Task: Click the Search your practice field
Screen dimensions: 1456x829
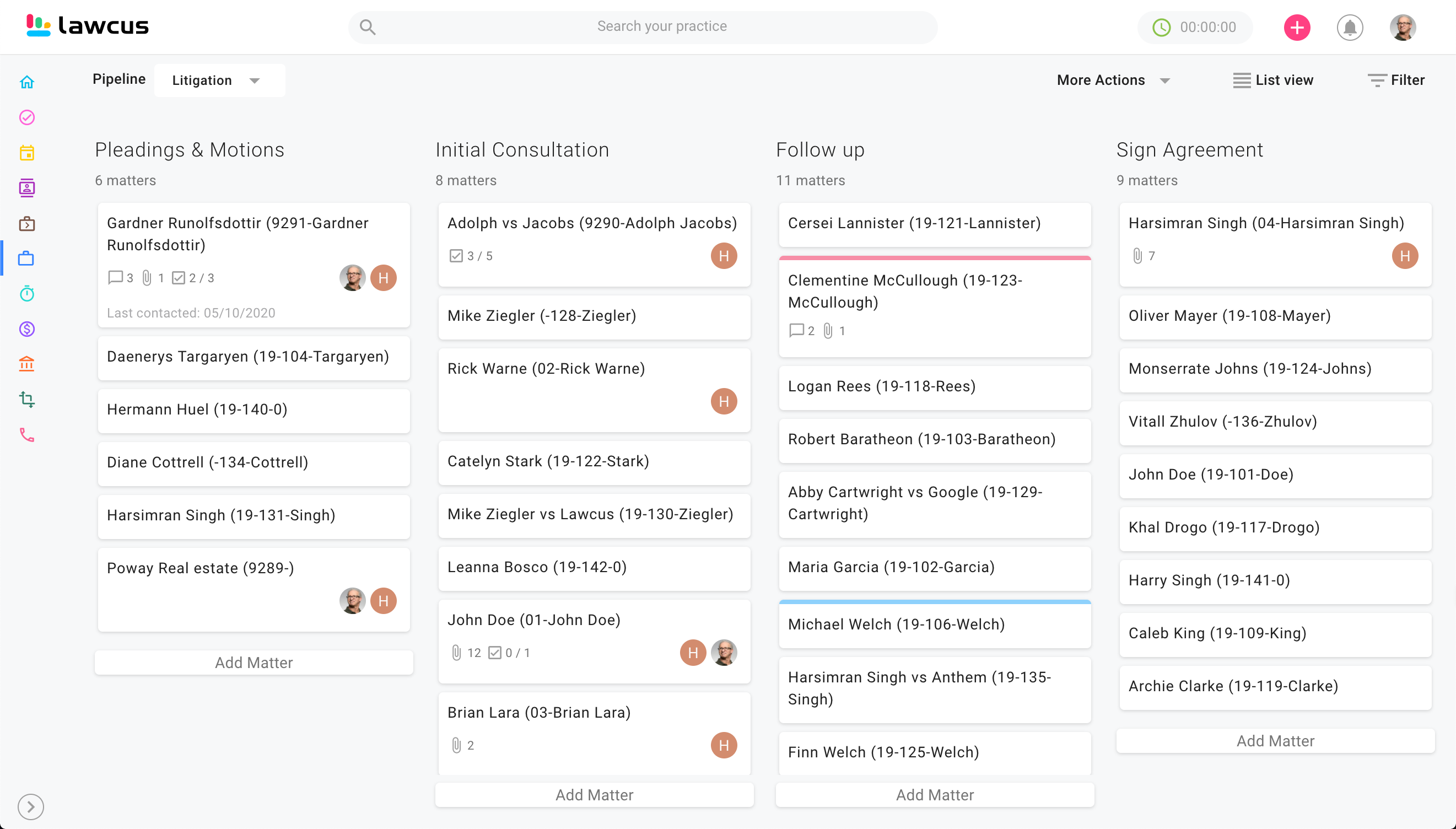Action: pyautogui.click(x=661, y=26)
